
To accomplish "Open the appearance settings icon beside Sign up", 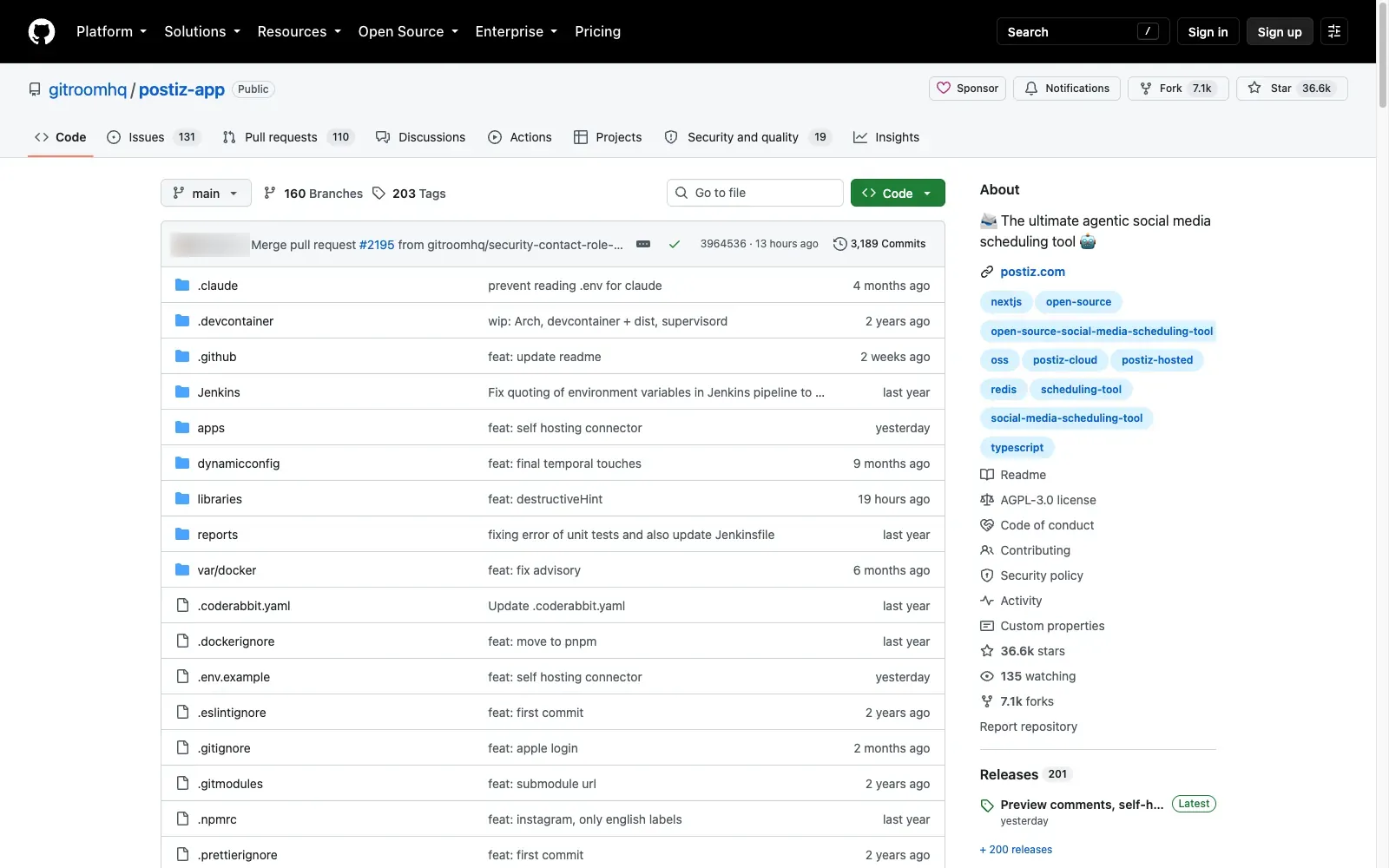I will click(x=1334, y=31).
